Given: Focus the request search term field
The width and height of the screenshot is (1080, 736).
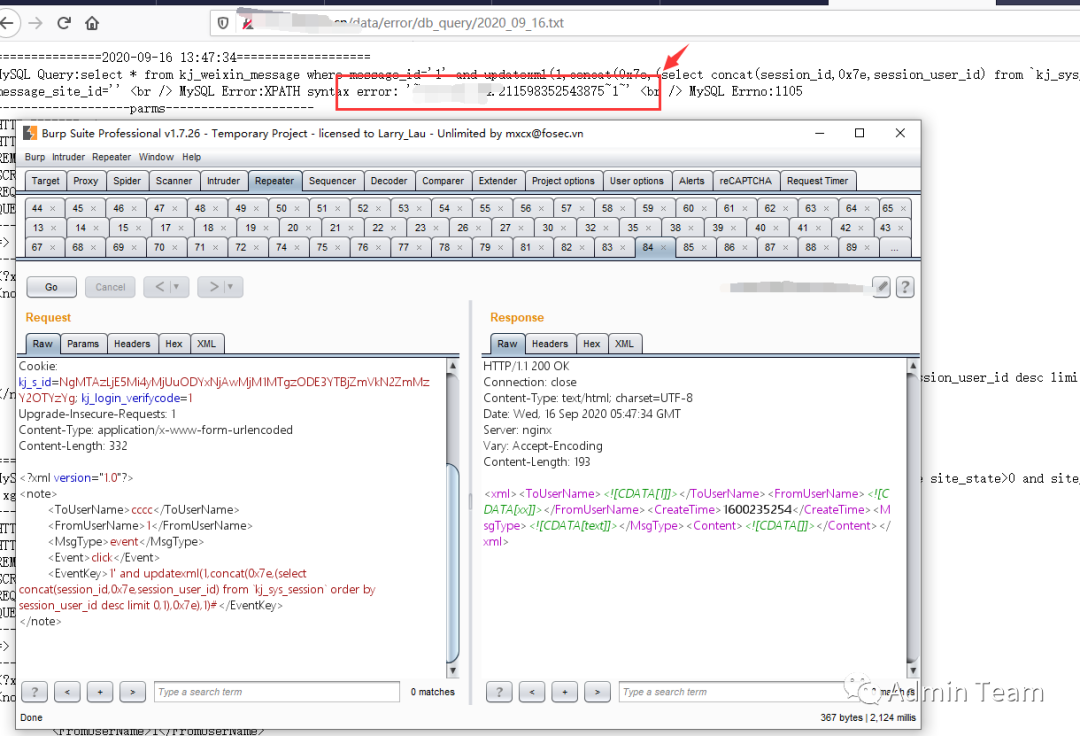Looking at the screenshot, I should coord(277,691).
